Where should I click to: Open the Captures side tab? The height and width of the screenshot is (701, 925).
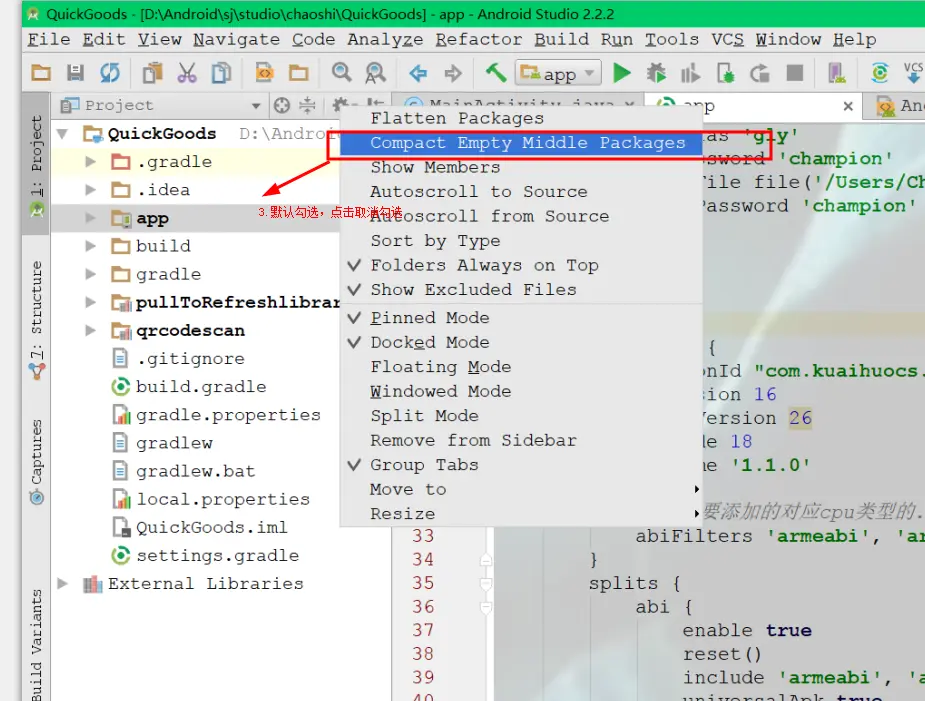click(x=37, y=461)
